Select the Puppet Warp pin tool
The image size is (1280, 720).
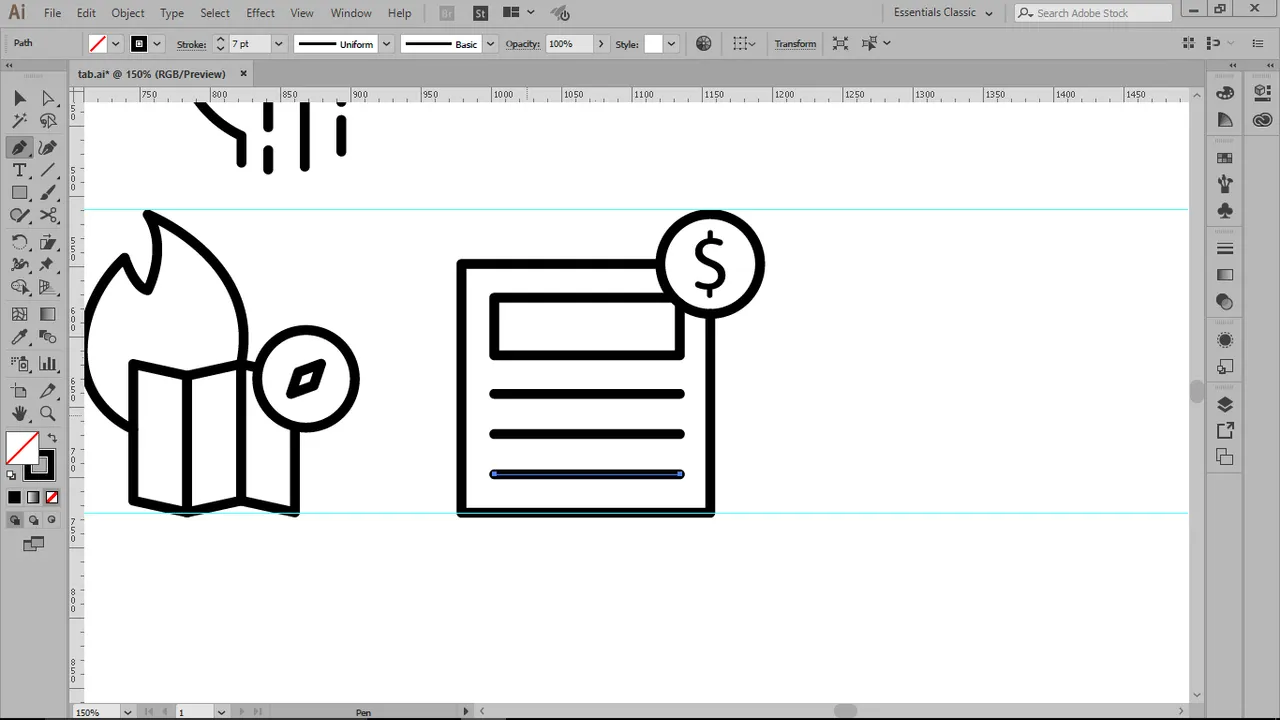coord(47,265)
